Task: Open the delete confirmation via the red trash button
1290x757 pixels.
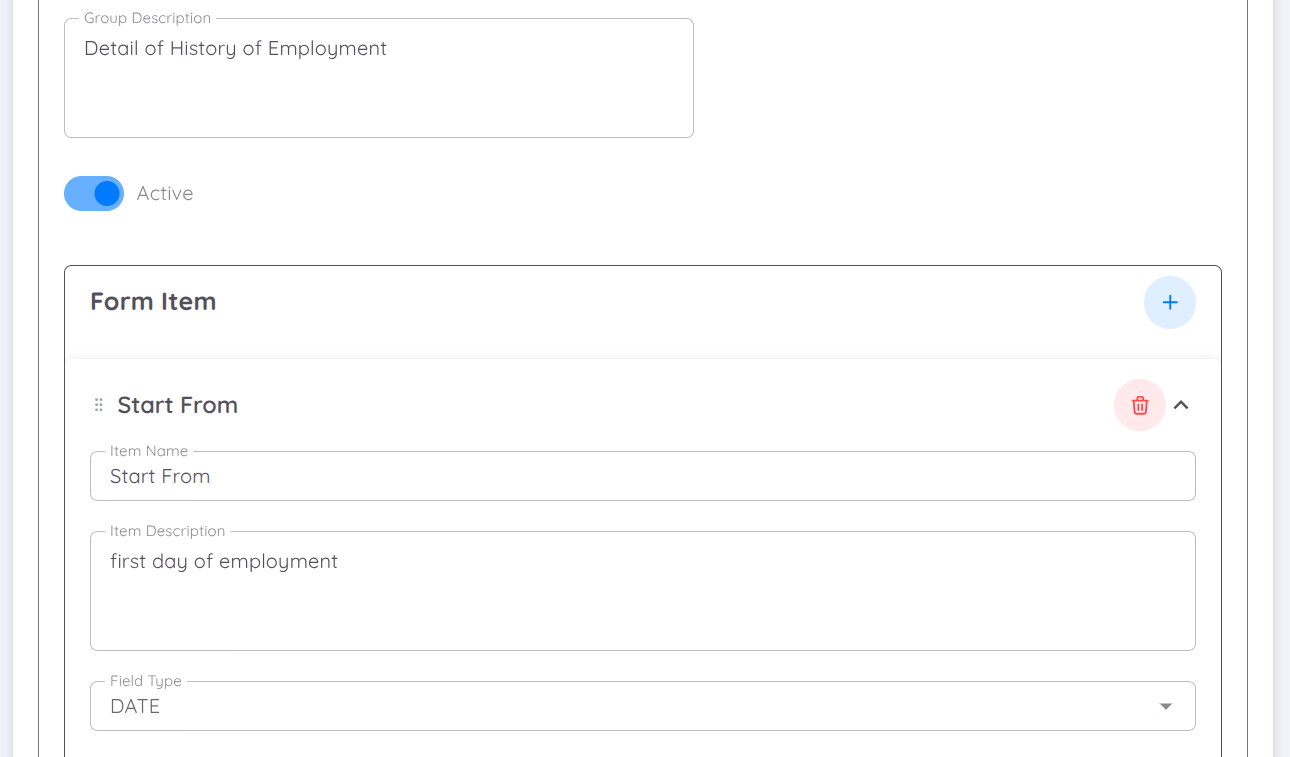Action: click(x=1139, y=405)
